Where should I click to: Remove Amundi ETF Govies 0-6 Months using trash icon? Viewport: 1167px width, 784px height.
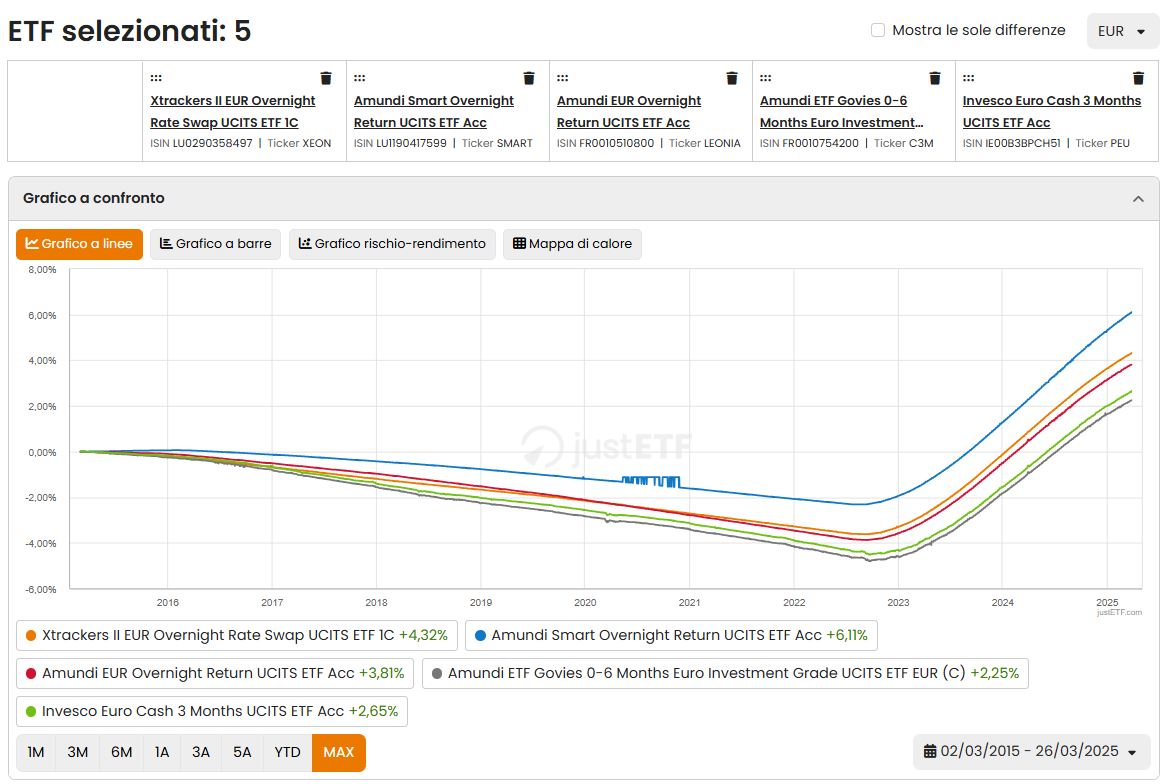click(x=936, y=78)
